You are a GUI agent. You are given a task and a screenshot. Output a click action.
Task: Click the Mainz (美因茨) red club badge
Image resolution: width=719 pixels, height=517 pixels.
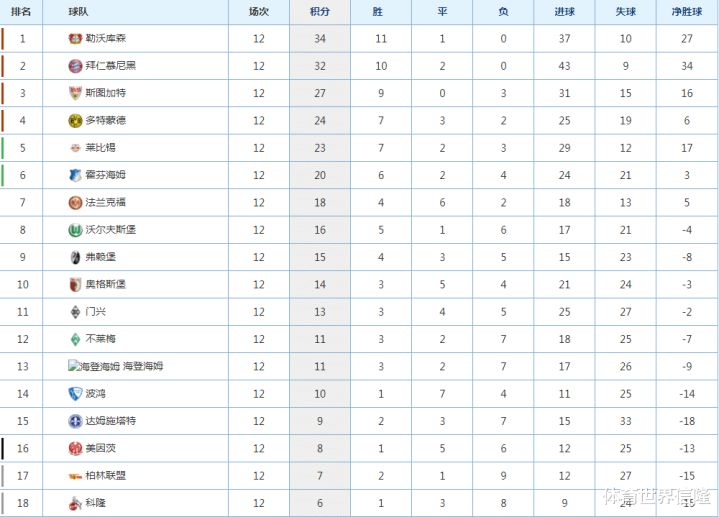[x=75, y=448]
